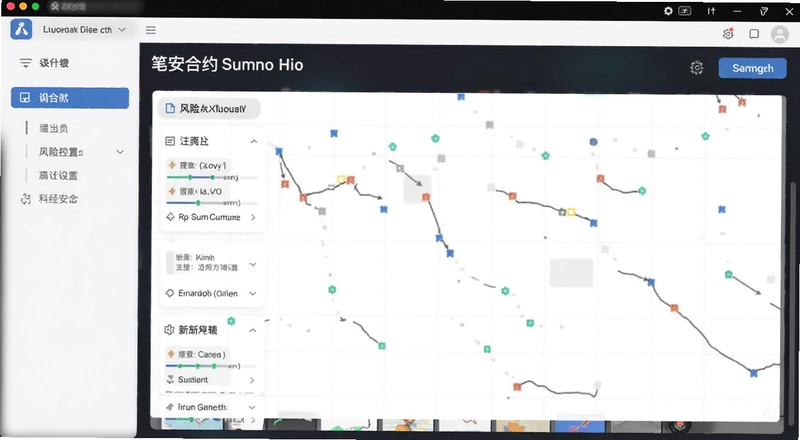The width and height of the screenshot is (800, 440).
Task: Click the cube icon beside the 新 section header
Action: pos(169,330)
